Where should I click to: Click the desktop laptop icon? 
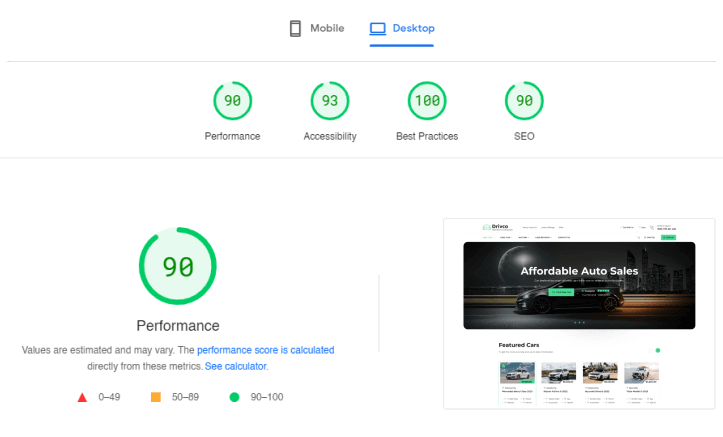[x=378, y=29]
